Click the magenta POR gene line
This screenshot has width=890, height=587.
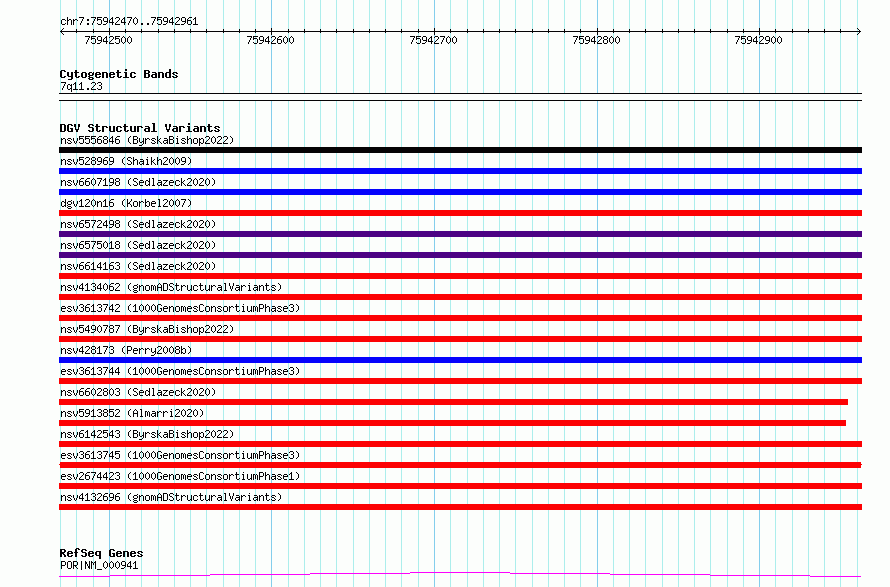[460, 575]
